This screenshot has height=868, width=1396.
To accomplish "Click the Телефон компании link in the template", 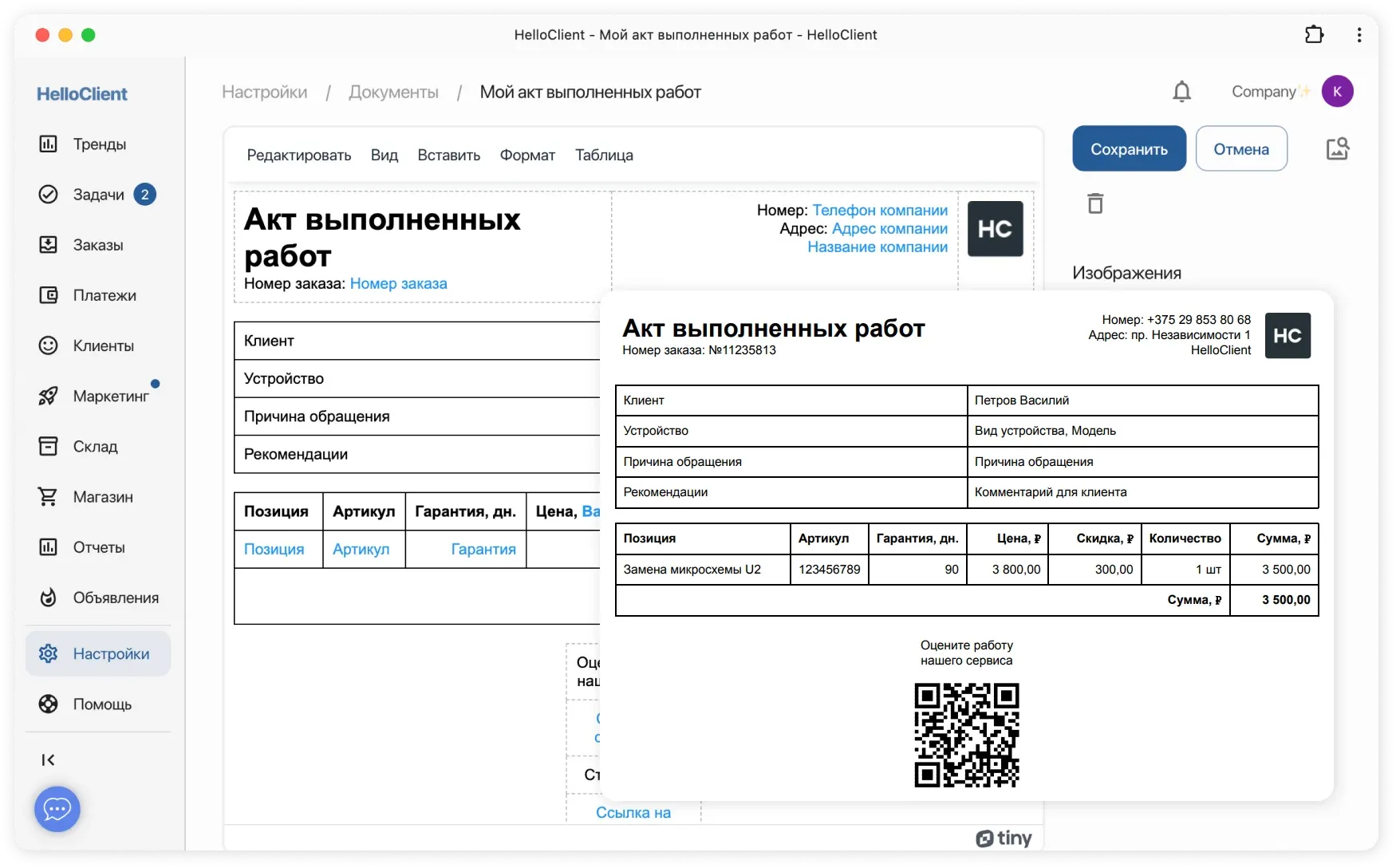I will click(x=880, y=210).
